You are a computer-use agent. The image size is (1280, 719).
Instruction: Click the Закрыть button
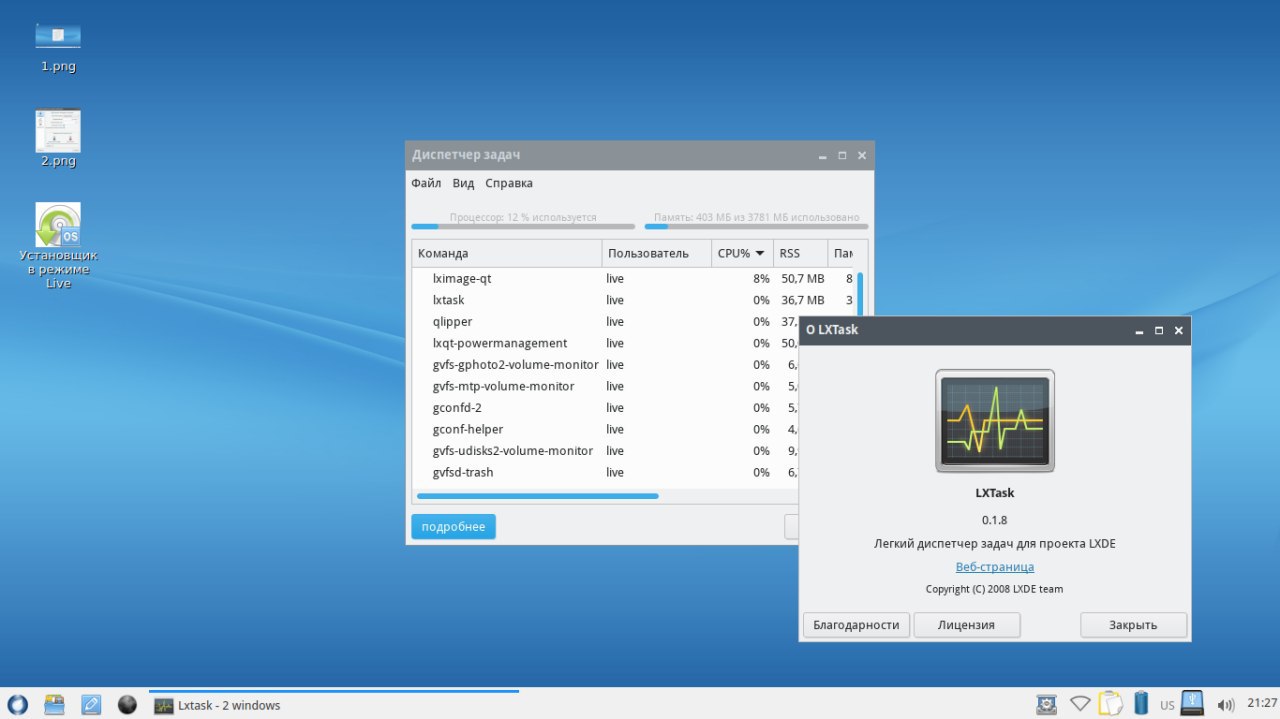coord(1133,625)
